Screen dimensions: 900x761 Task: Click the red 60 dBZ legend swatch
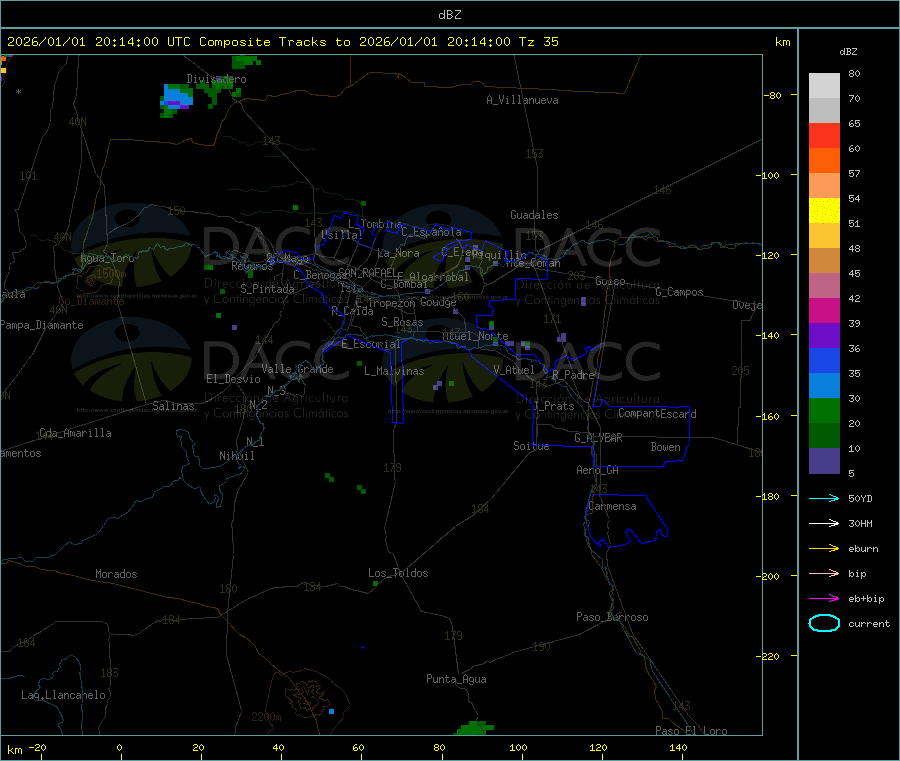824,135
